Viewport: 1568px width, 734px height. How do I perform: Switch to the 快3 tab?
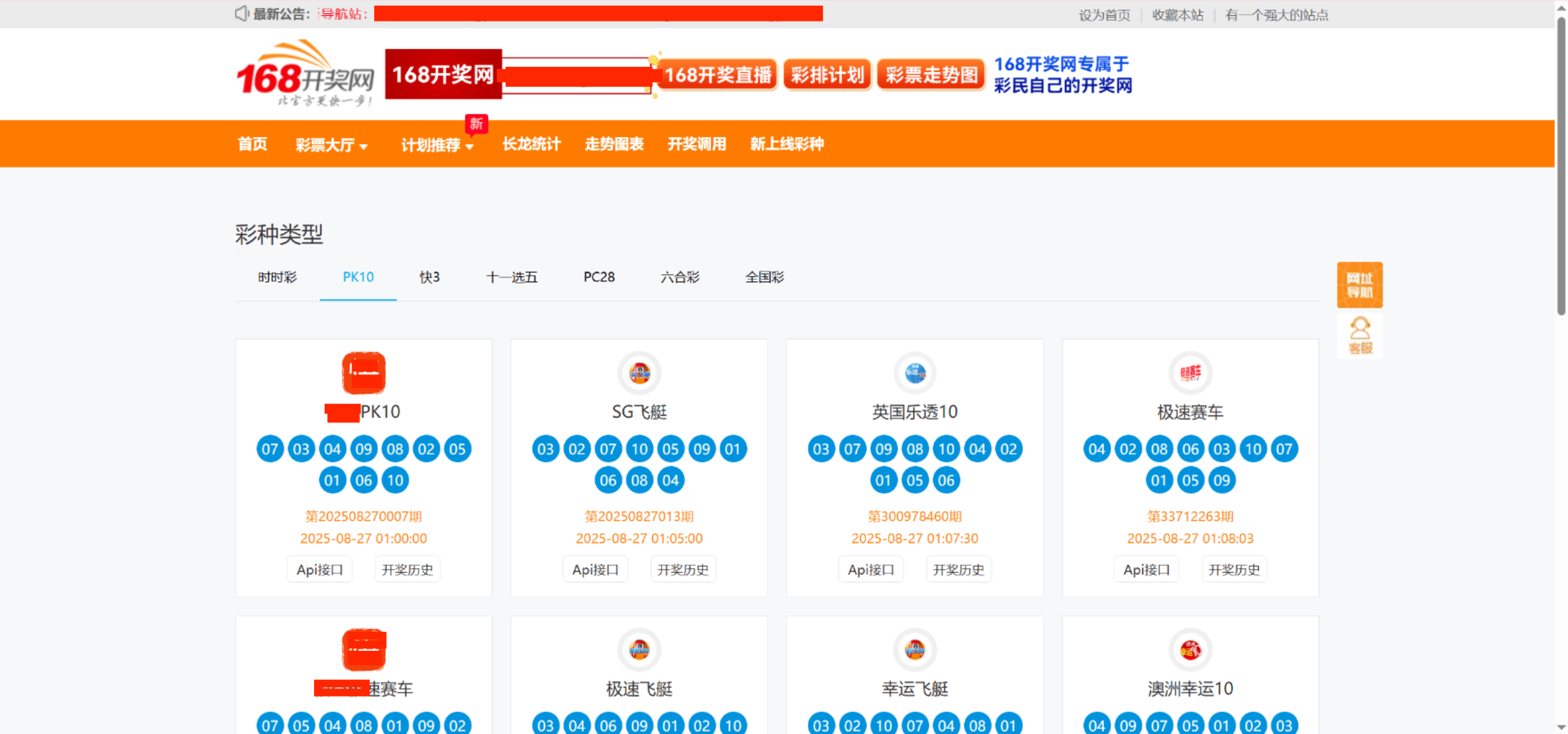[429, 277]
